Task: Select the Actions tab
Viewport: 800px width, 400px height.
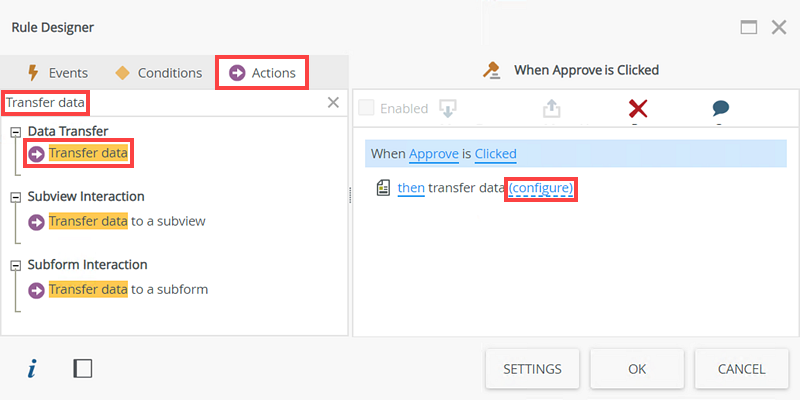Action: [263, 73]
